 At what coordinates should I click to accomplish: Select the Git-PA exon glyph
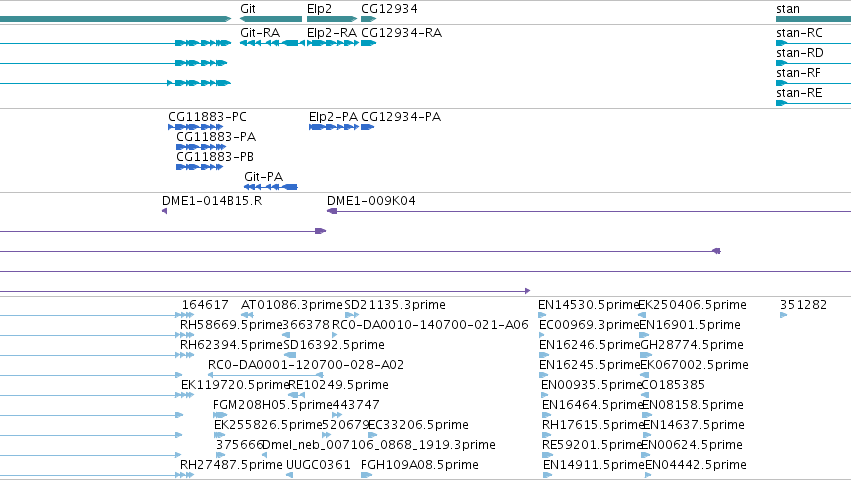tap(271, 187)
